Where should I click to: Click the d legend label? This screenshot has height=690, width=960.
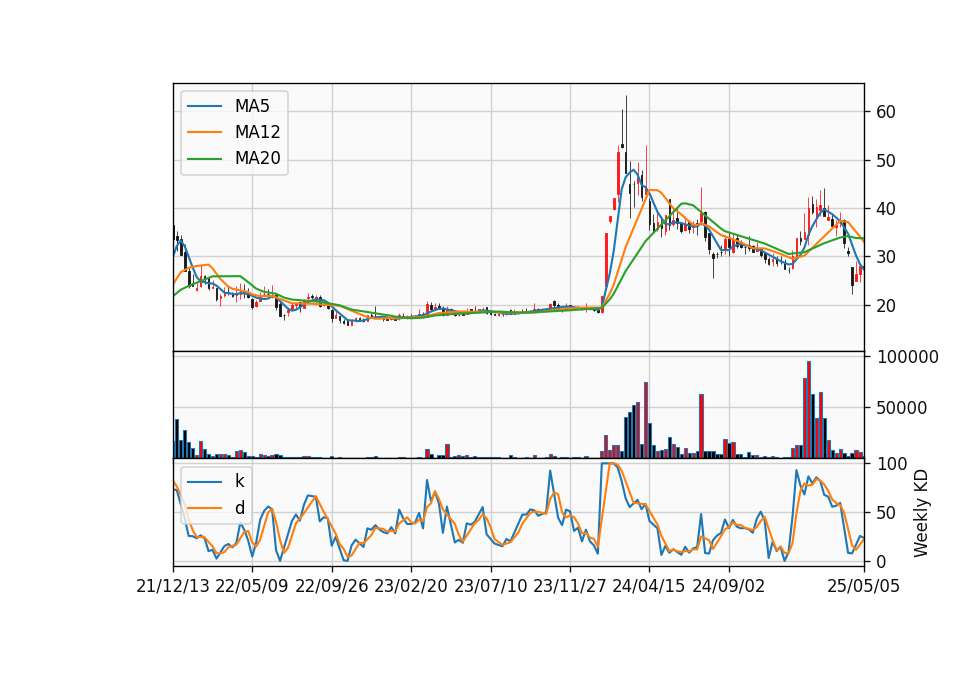click(239, 508)
